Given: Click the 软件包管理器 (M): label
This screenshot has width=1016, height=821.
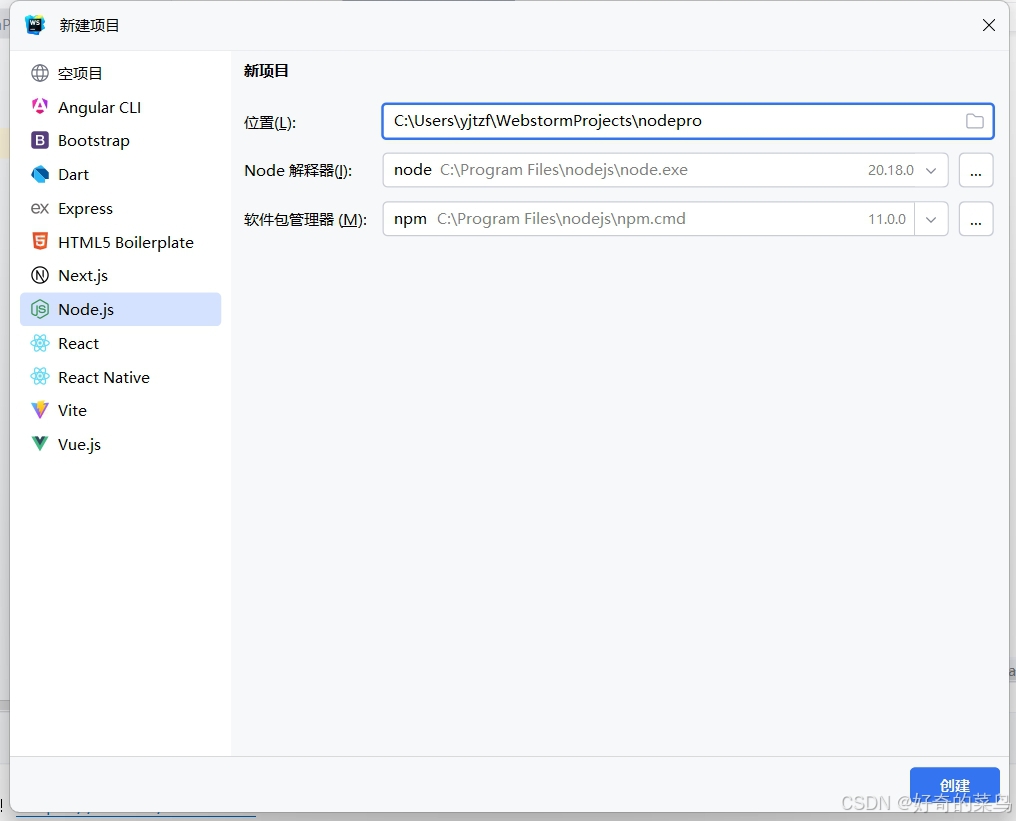Looking at the screenshot, I should point(305,220).
